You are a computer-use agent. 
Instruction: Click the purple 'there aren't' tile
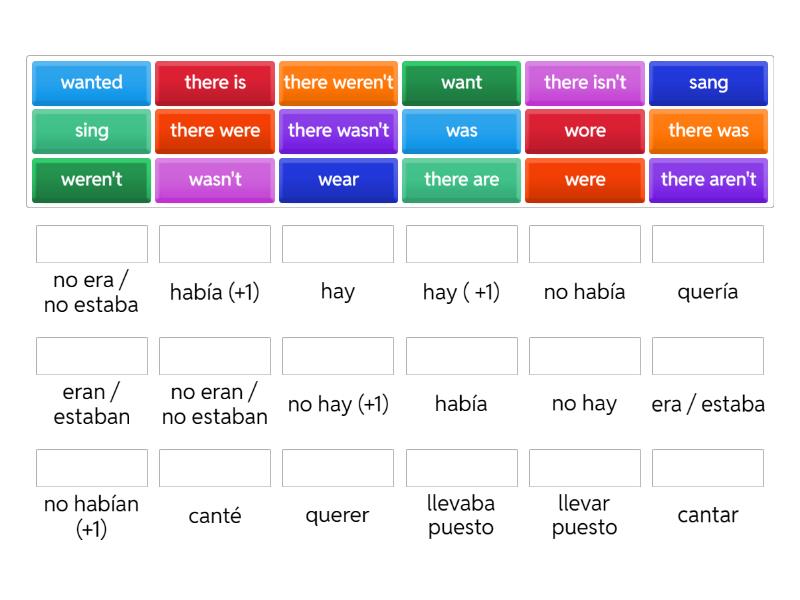(x=708, y=180)
